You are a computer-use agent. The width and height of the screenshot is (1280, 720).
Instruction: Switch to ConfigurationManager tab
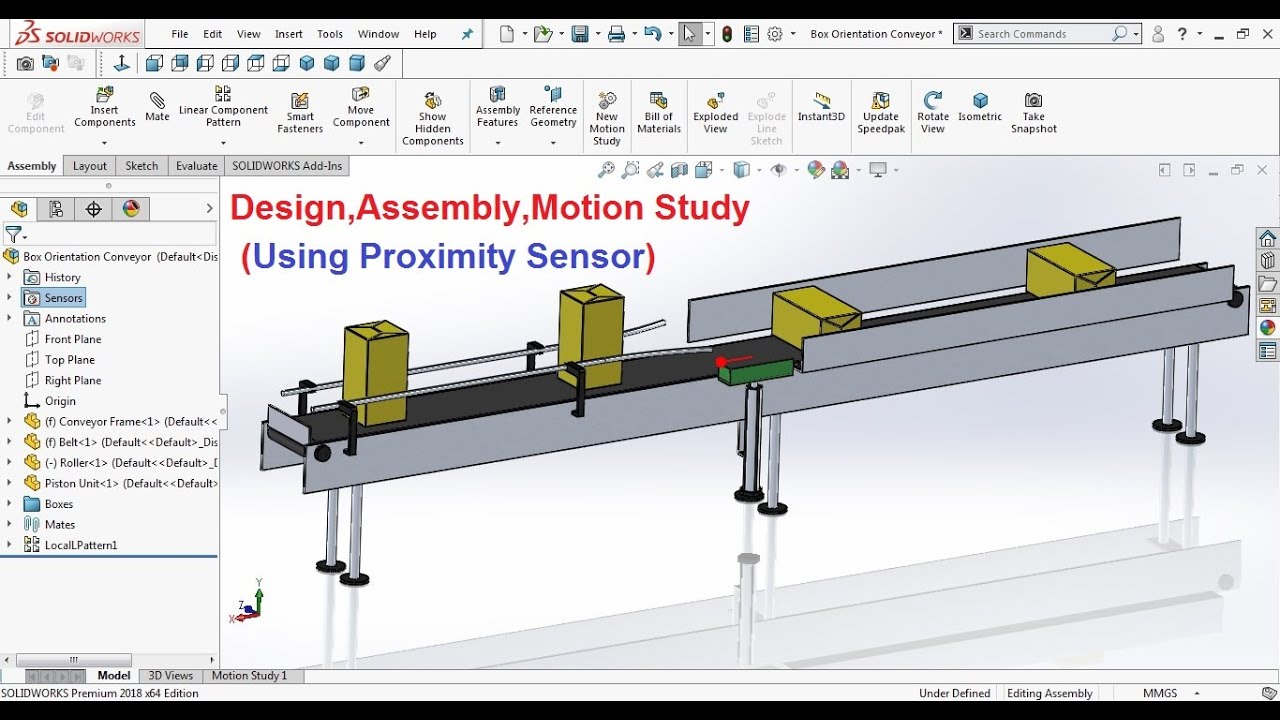click(56, 208)
